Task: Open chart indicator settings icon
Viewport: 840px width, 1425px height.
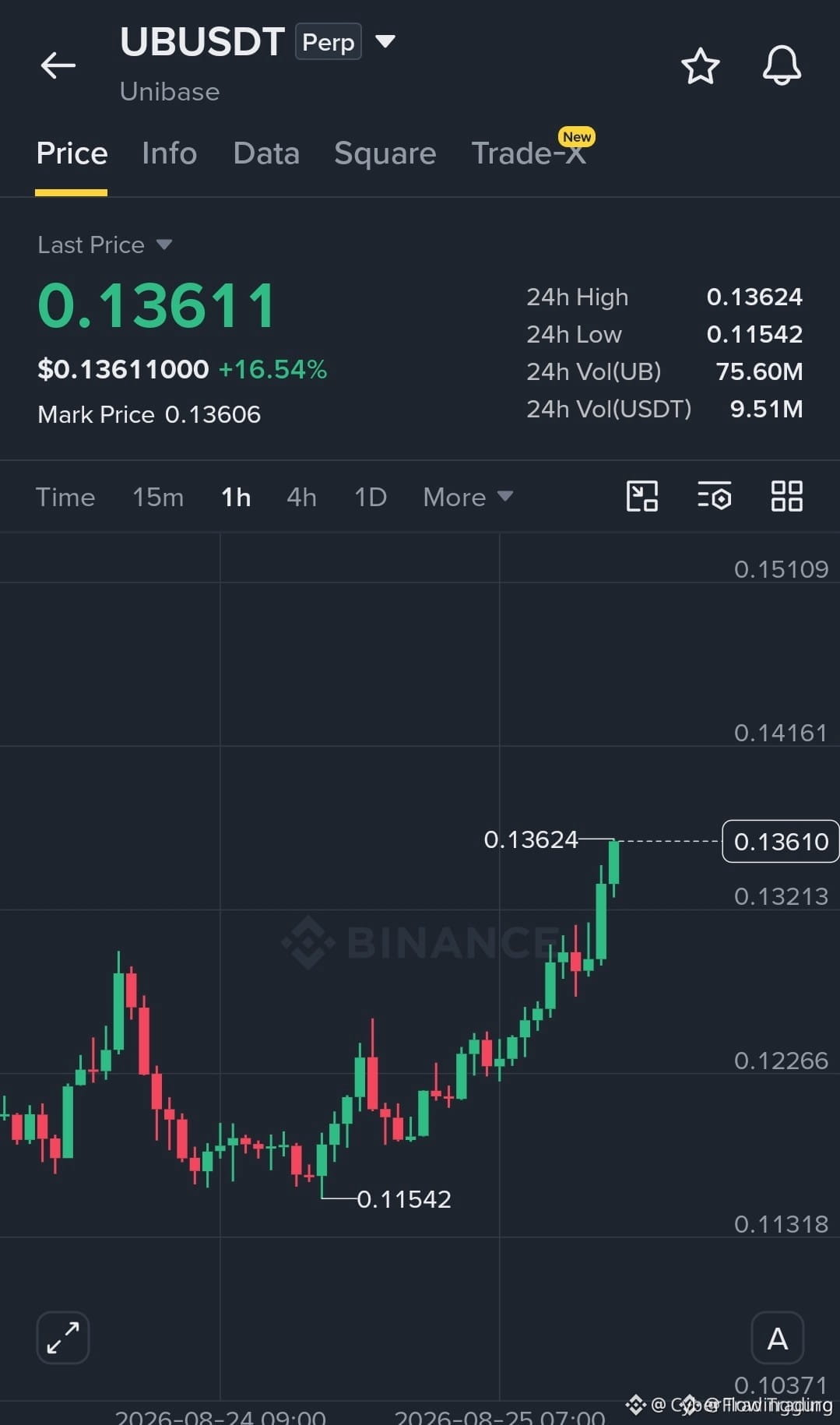Action: tap(714, 496)
